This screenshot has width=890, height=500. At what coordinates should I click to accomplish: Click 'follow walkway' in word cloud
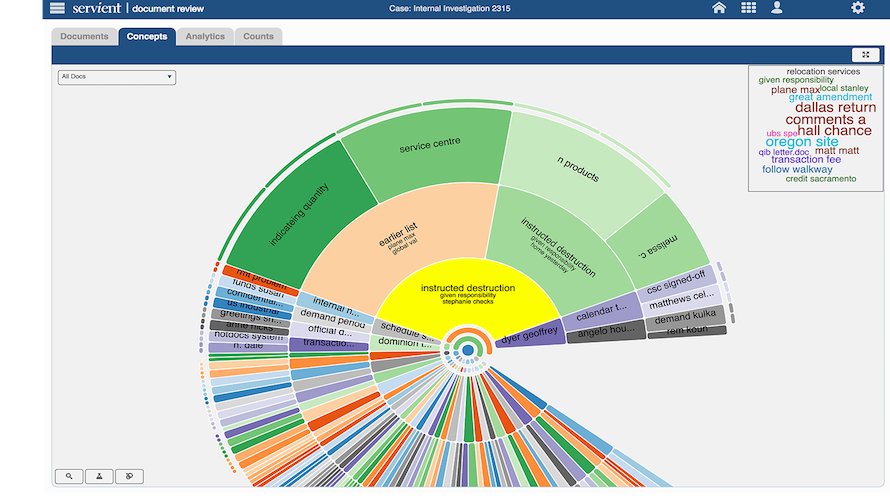797,169
